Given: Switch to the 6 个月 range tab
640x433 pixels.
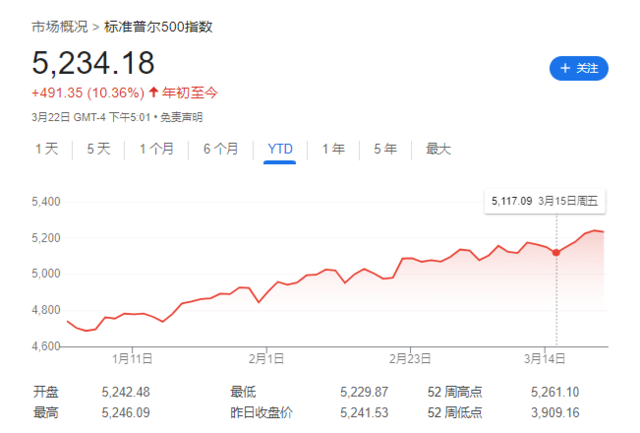Looking at the screenshot, I should tap(221, 149).
